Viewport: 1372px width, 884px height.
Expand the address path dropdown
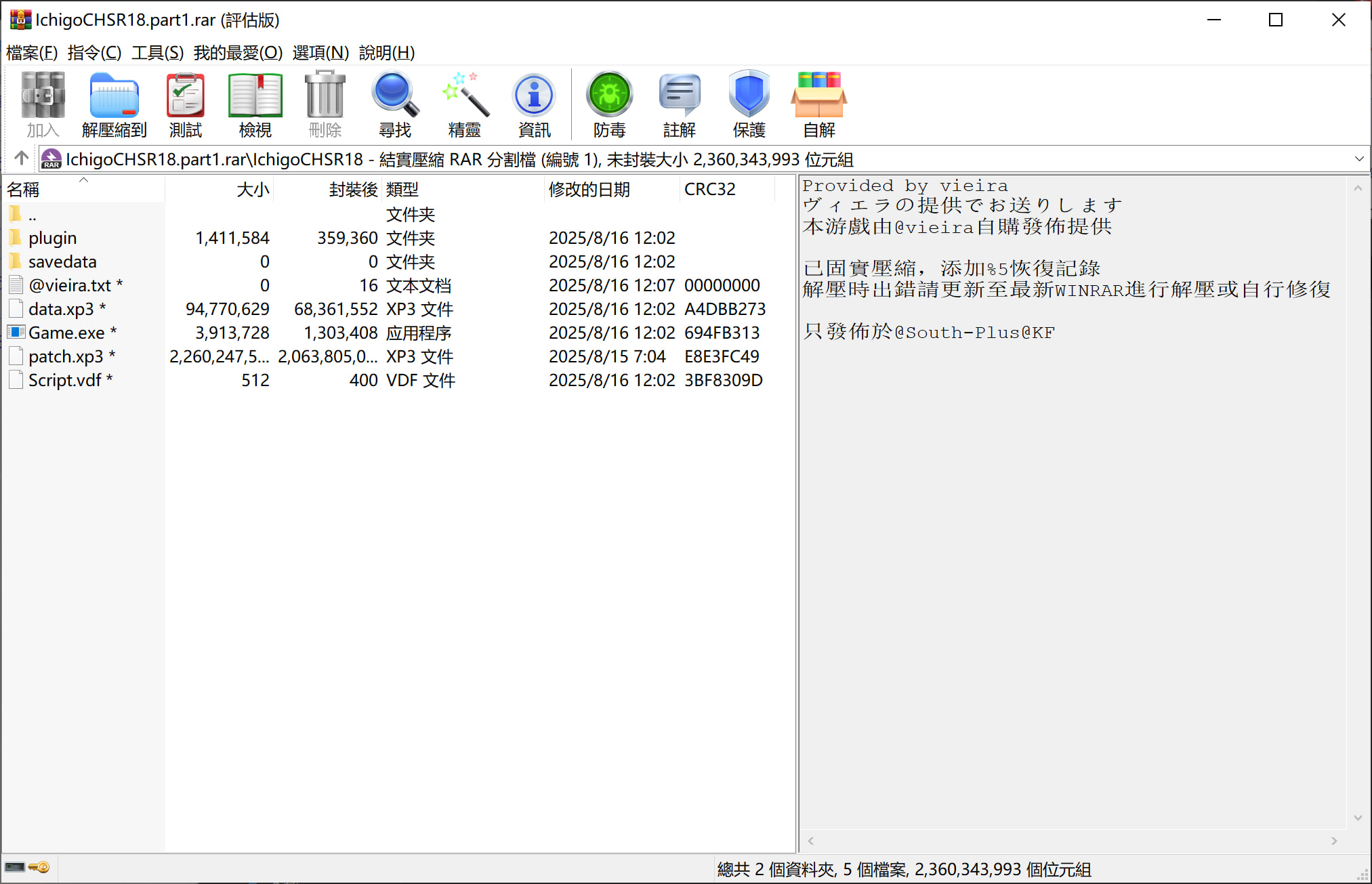point(1358,159)
